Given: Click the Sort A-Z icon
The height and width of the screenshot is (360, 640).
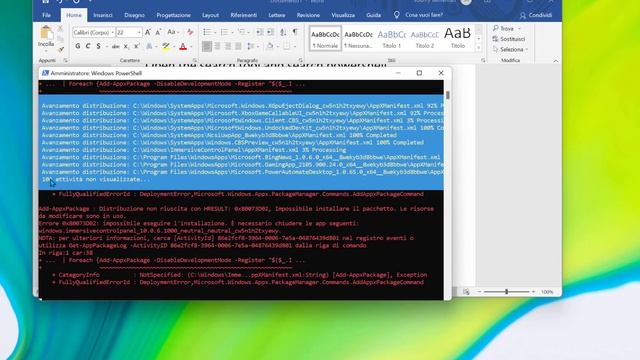Looking at the screenshot, I should pos(283,32).
